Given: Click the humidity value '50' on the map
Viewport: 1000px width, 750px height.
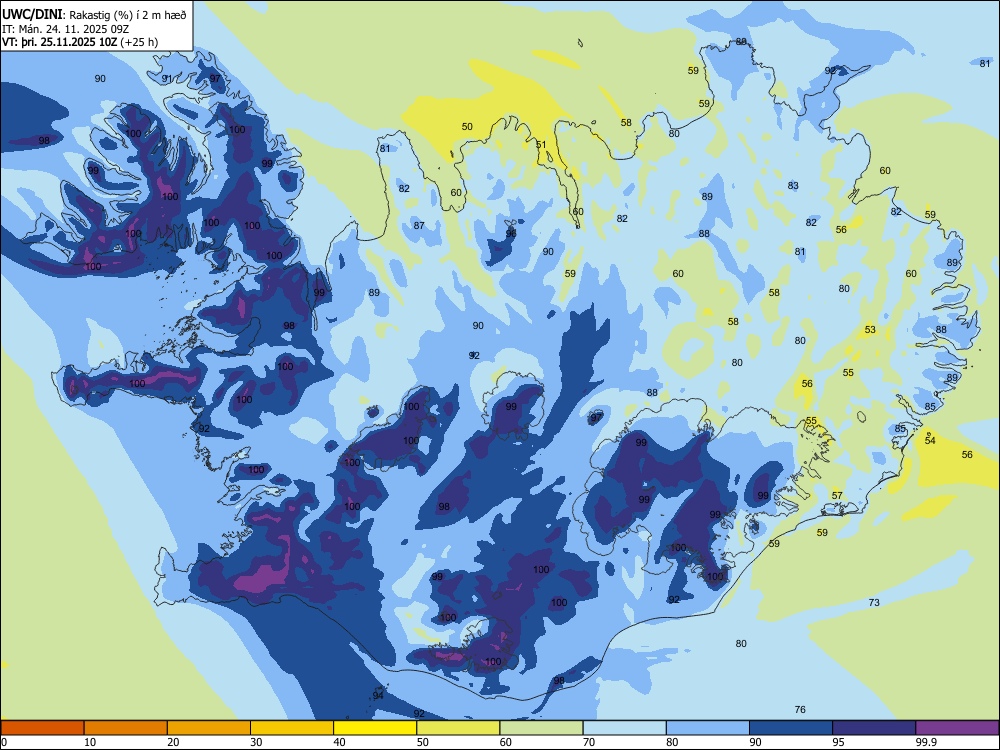Looking at the screenshot, I should coord(467,126).
